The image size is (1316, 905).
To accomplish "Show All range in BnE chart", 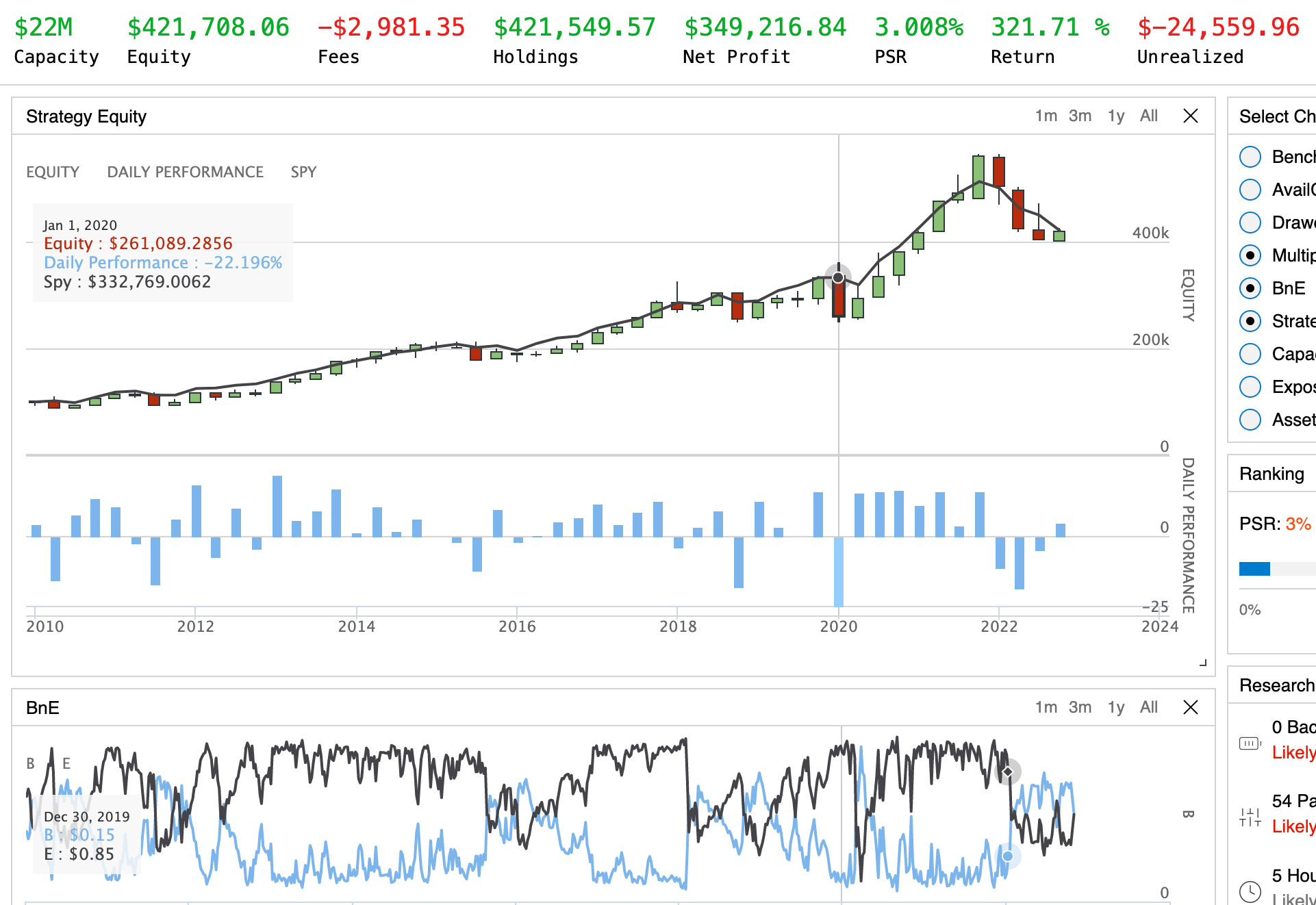I will (x=1149, y=707).
